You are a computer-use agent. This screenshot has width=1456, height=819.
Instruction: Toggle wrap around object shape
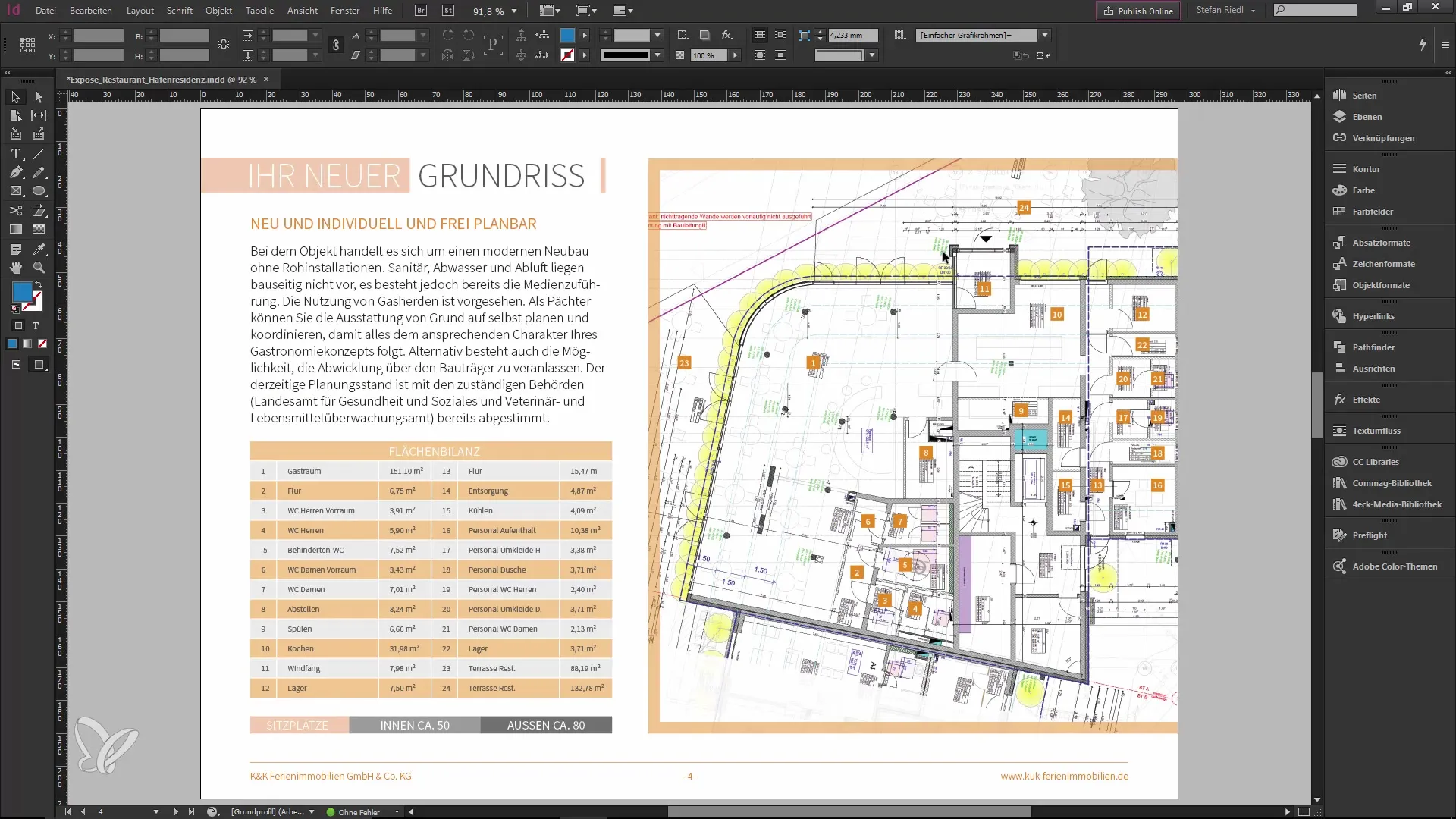759,55
